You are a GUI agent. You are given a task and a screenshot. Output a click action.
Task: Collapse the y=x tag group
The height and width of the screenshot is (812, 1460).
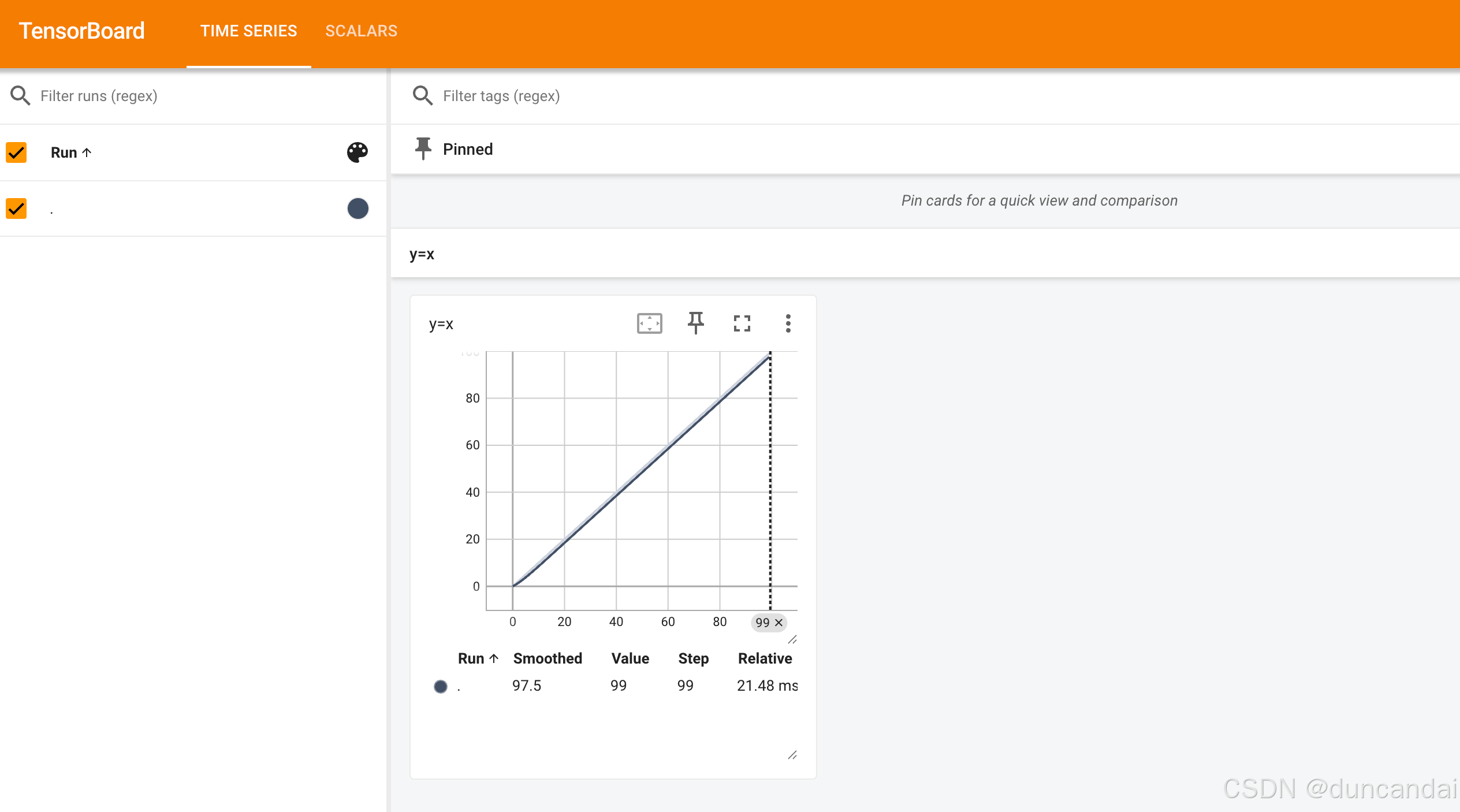[422, 254]
